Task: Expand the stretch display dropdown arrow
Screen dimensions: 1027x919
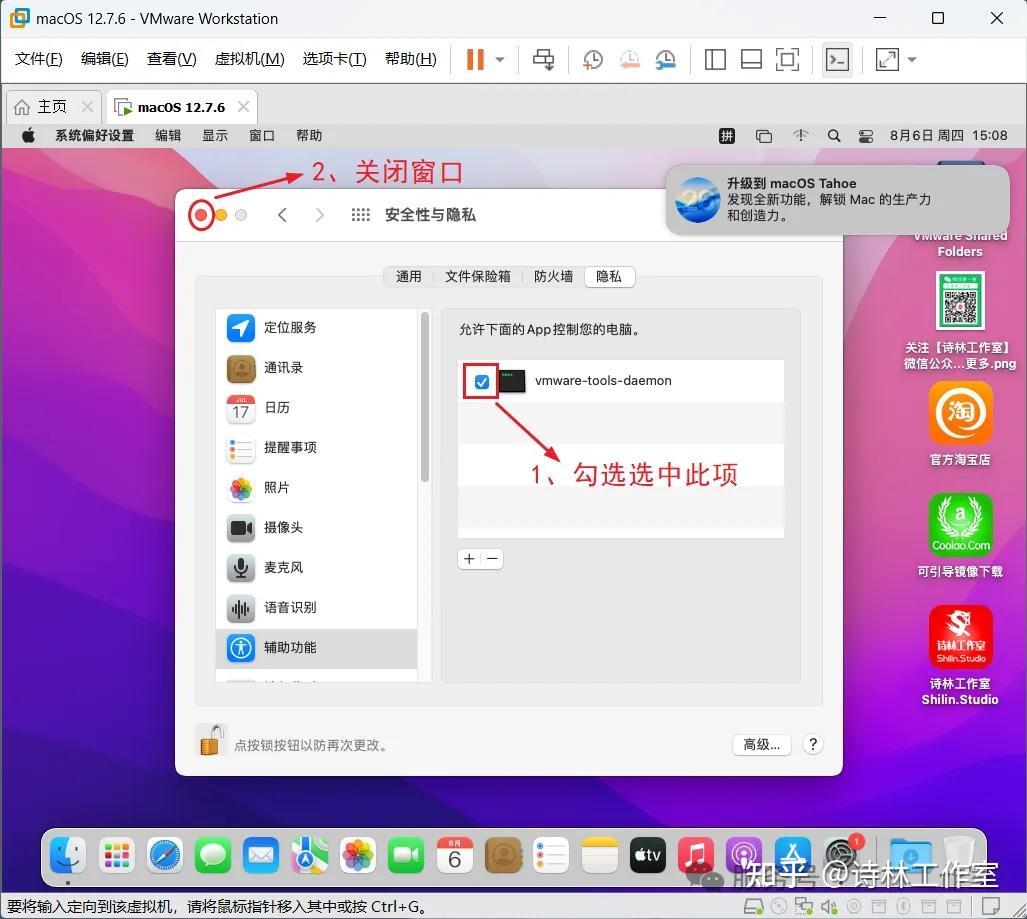Action: [x=912, y=60]
